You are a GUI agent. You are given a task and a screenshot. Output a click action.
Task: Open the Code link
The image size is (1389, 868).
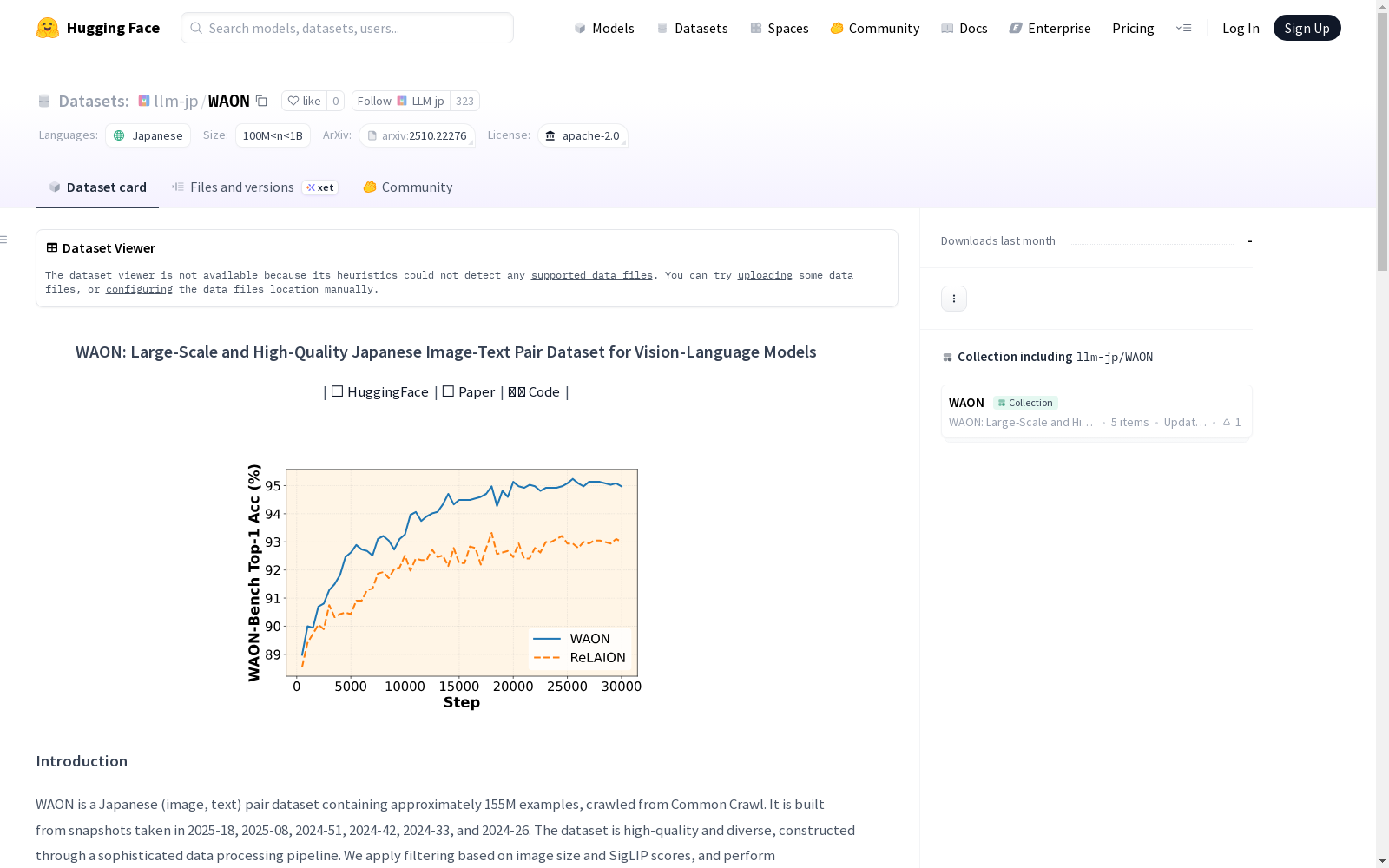tap(534, 392)
